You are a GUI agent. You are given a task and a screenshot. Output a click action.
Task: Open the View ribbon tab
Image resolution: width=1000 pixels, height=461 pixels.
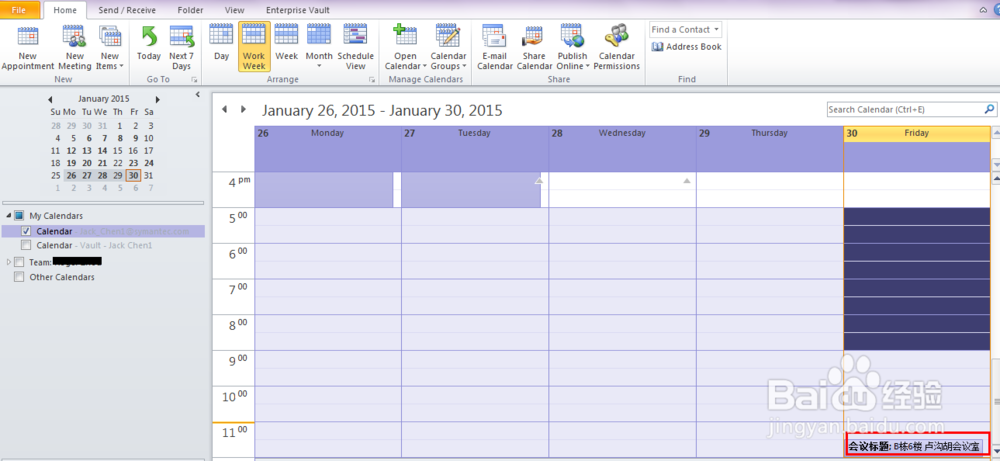234,10
